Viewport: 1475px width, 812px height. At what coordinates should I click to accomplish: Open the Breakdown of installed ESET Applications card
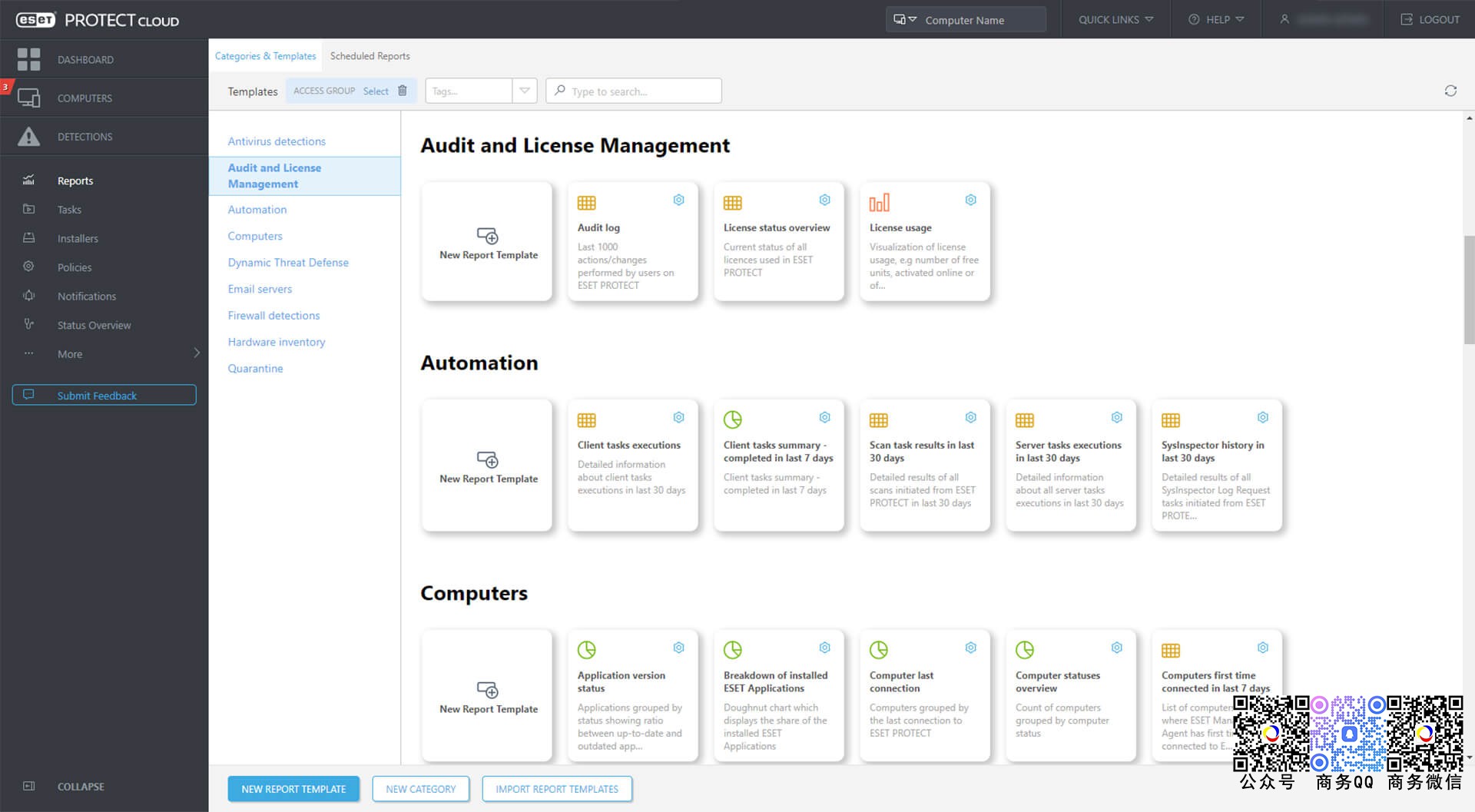click(779, 695)
